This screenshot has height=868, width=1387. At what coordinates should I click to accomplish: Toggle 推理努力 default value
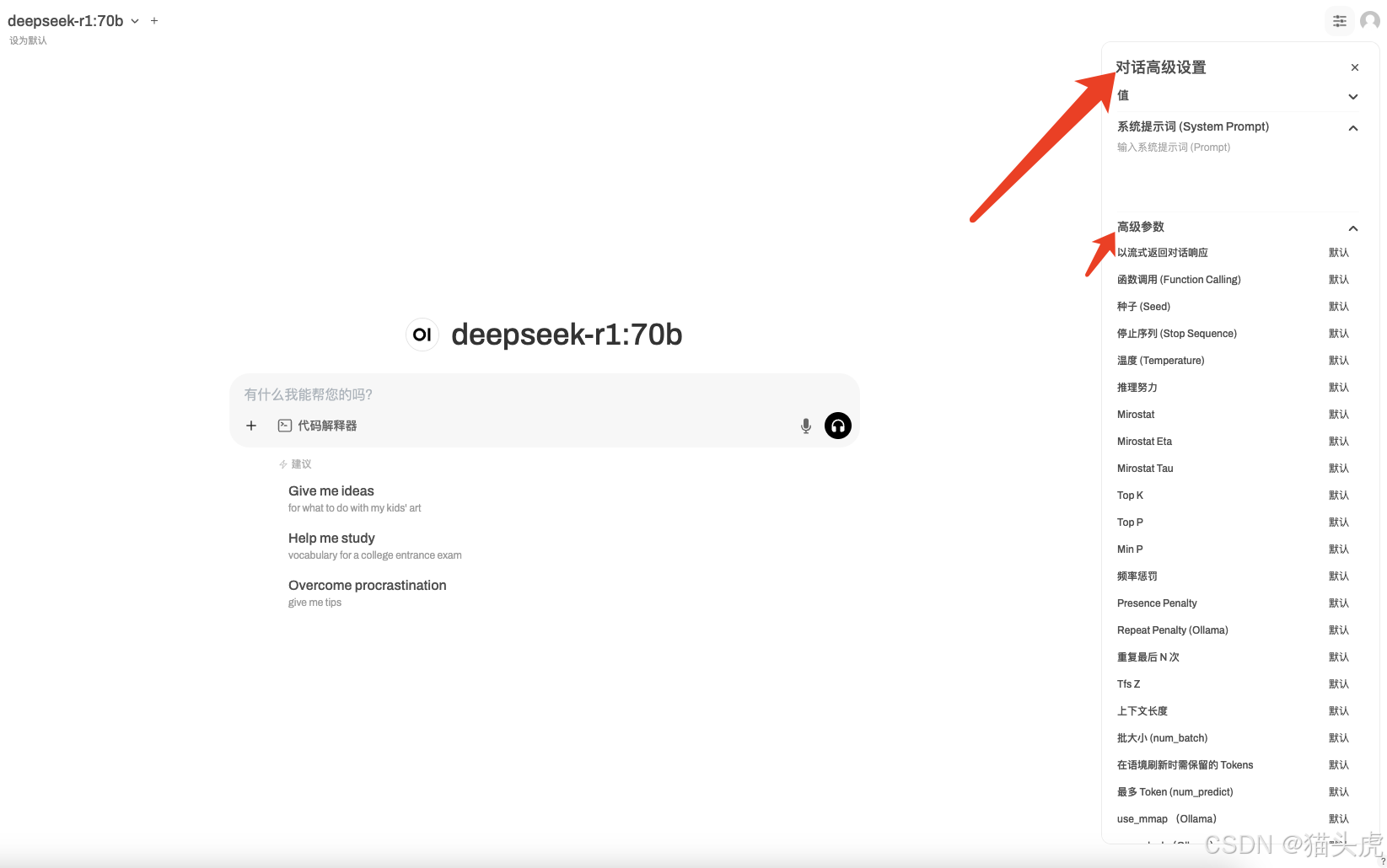pyautogui.click(x=1339, y=388)
